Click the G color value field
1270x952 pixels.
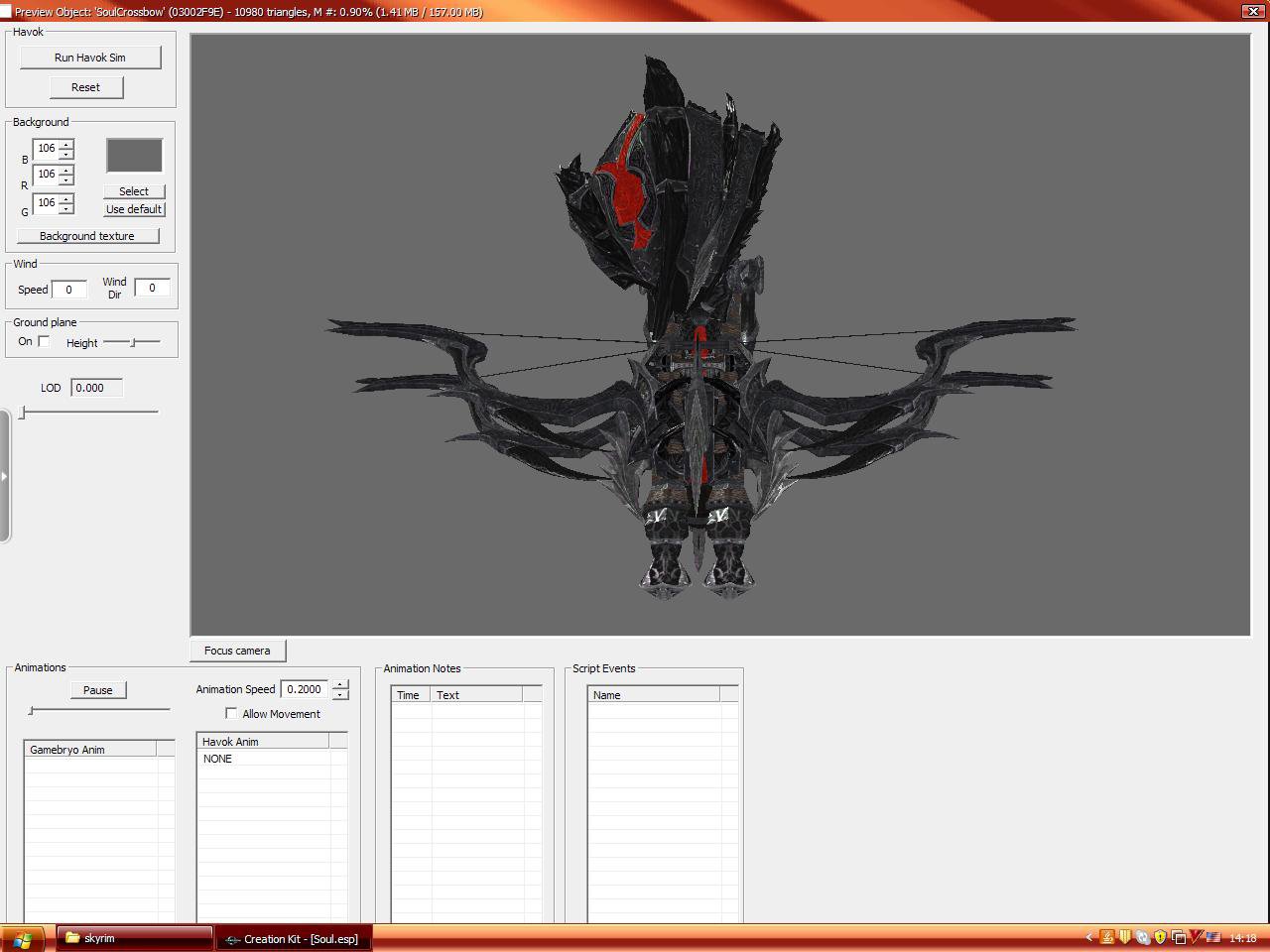[x=46, y=203]
